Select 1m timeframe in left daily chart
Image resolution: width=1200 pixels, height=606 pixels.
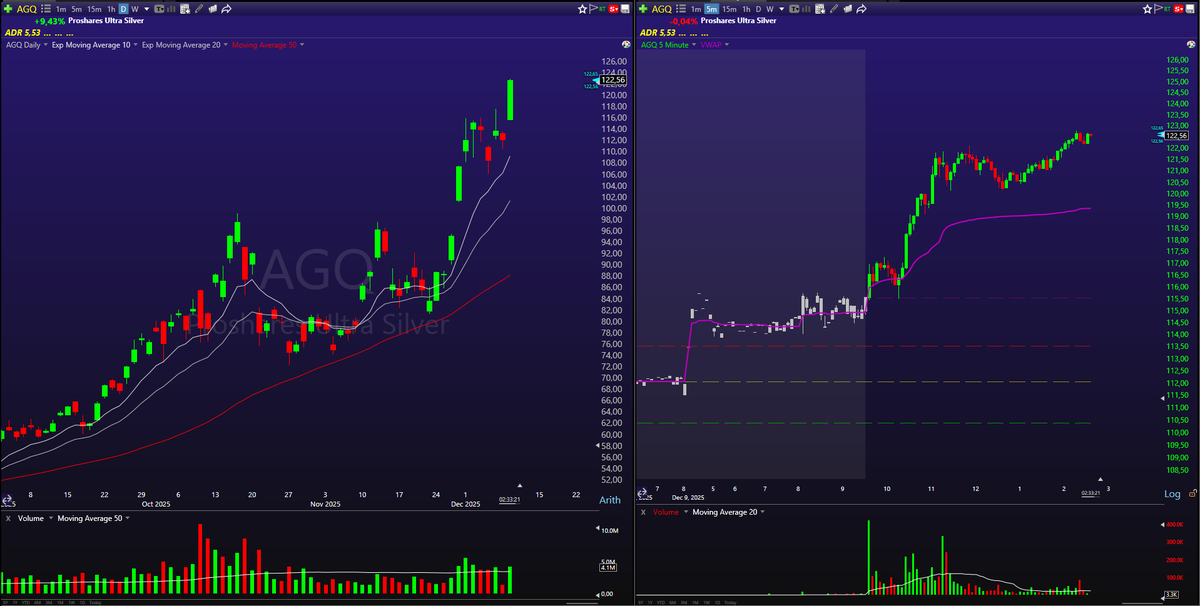click(x=61, y=9)
